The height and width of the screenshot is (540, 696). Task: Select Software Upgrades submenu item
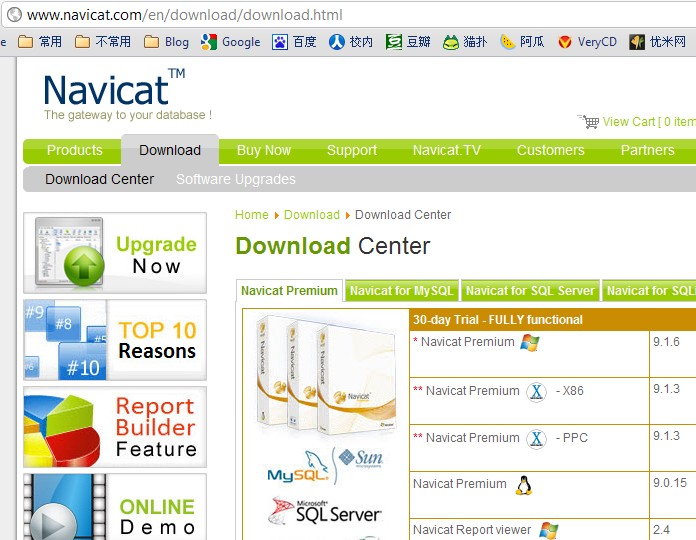pos(236,179)
